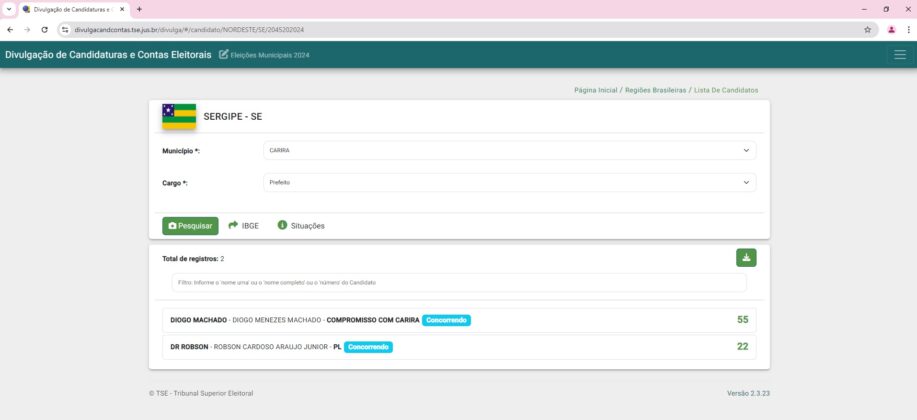The height and width of the screenshot is (420, 917).
Task: Open candidate DIOGO MACHADO row
Action: pos(459,320)
